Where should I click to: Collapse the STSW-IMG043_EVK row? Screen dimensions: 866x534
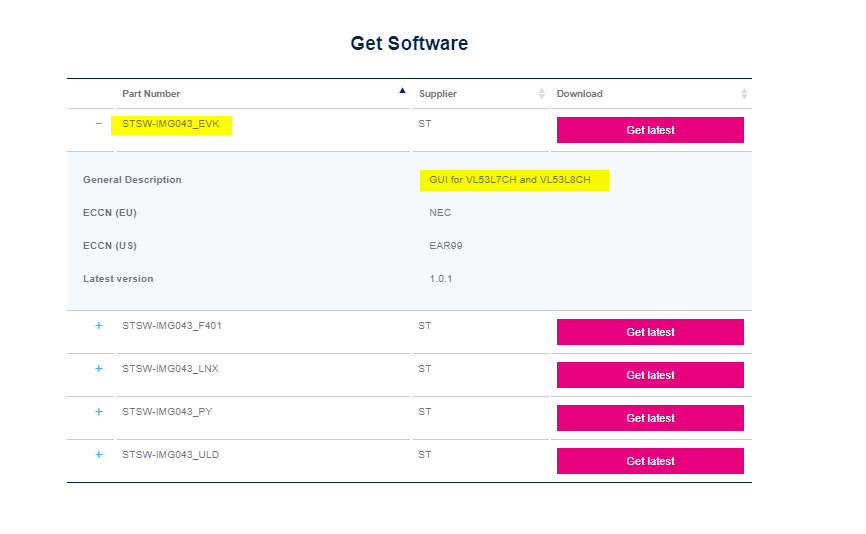click(x=98, y=123)
